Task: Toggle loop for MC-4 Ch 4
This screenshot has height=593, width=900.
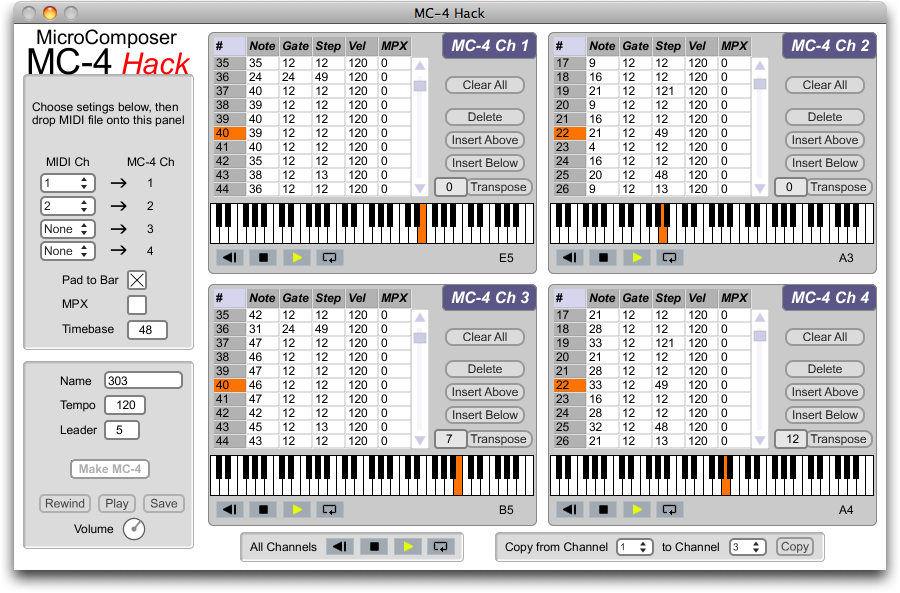Action: (669, 510)
